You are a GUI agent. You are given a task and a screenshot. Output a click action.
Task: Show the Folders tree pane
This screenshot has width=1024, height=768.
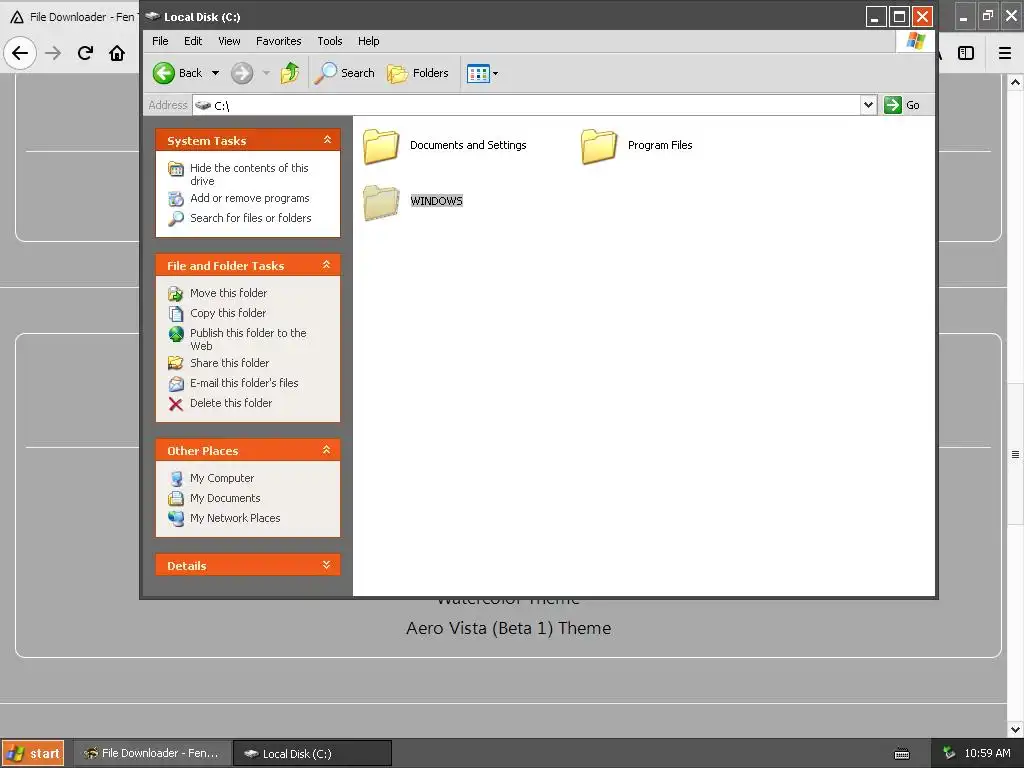(418, 73)
